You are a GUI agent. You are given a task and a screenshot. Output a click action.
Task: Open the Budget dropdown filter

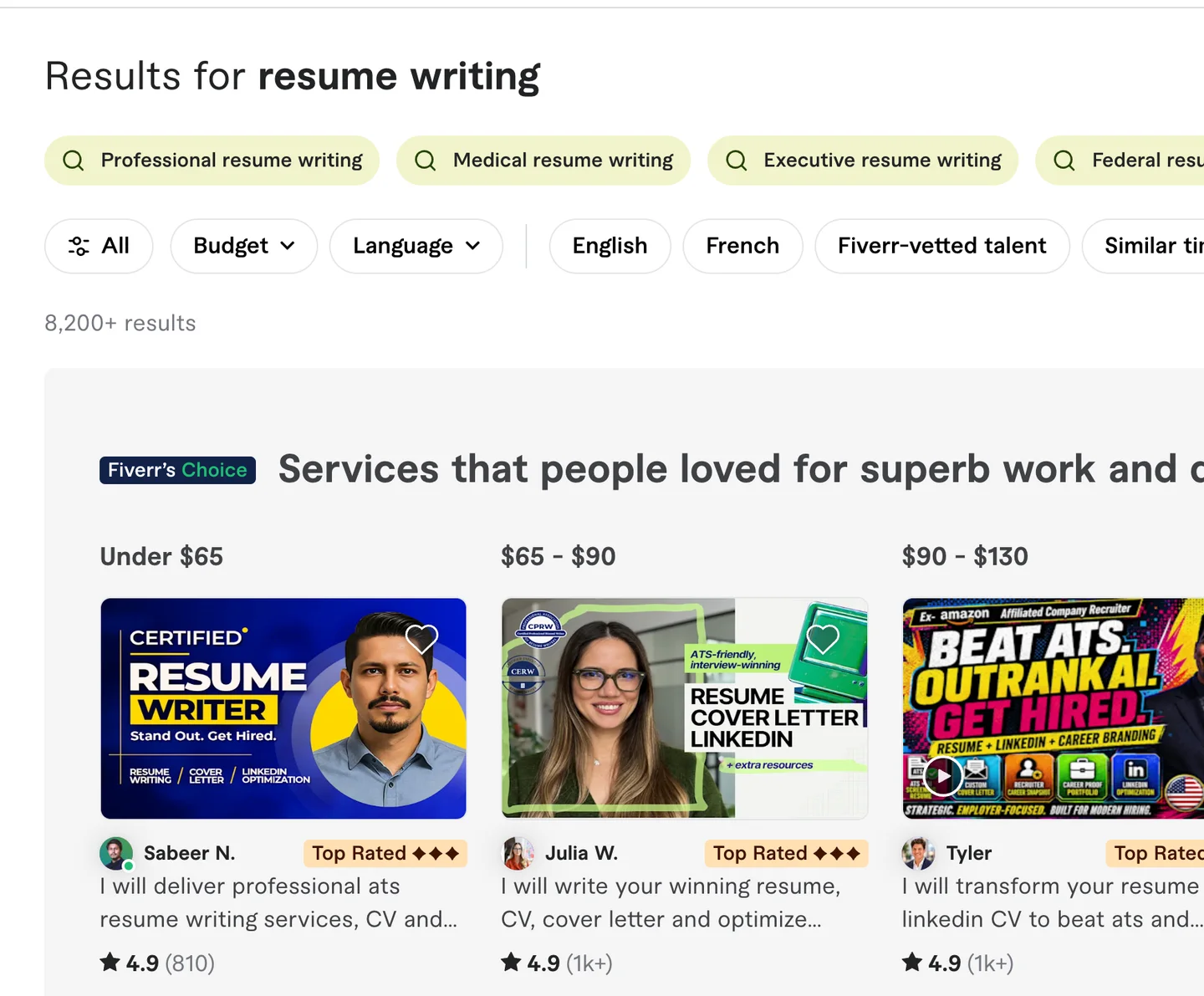tap(244, 246)
